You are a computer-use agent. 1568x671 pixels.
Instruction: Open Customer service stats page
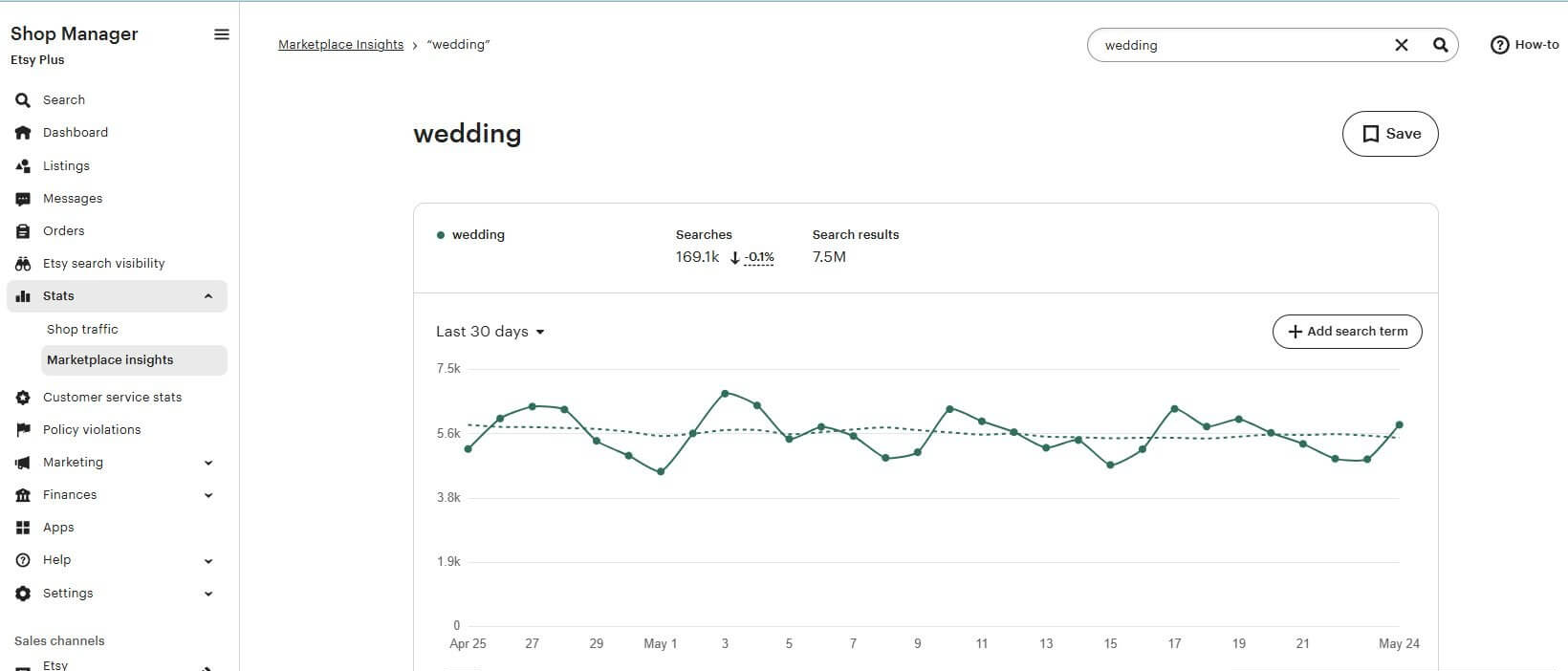coord(112,398)
